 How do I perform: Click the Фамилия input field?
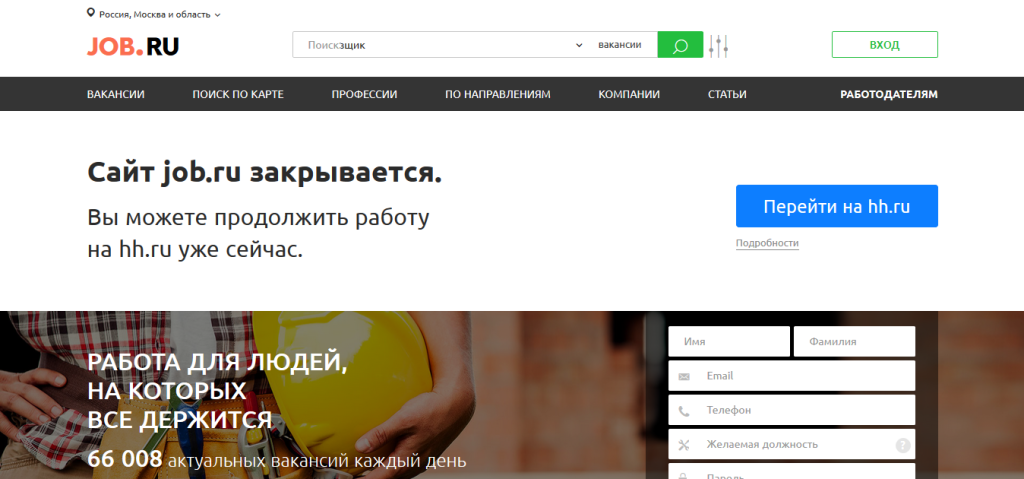tap(854, 342)
